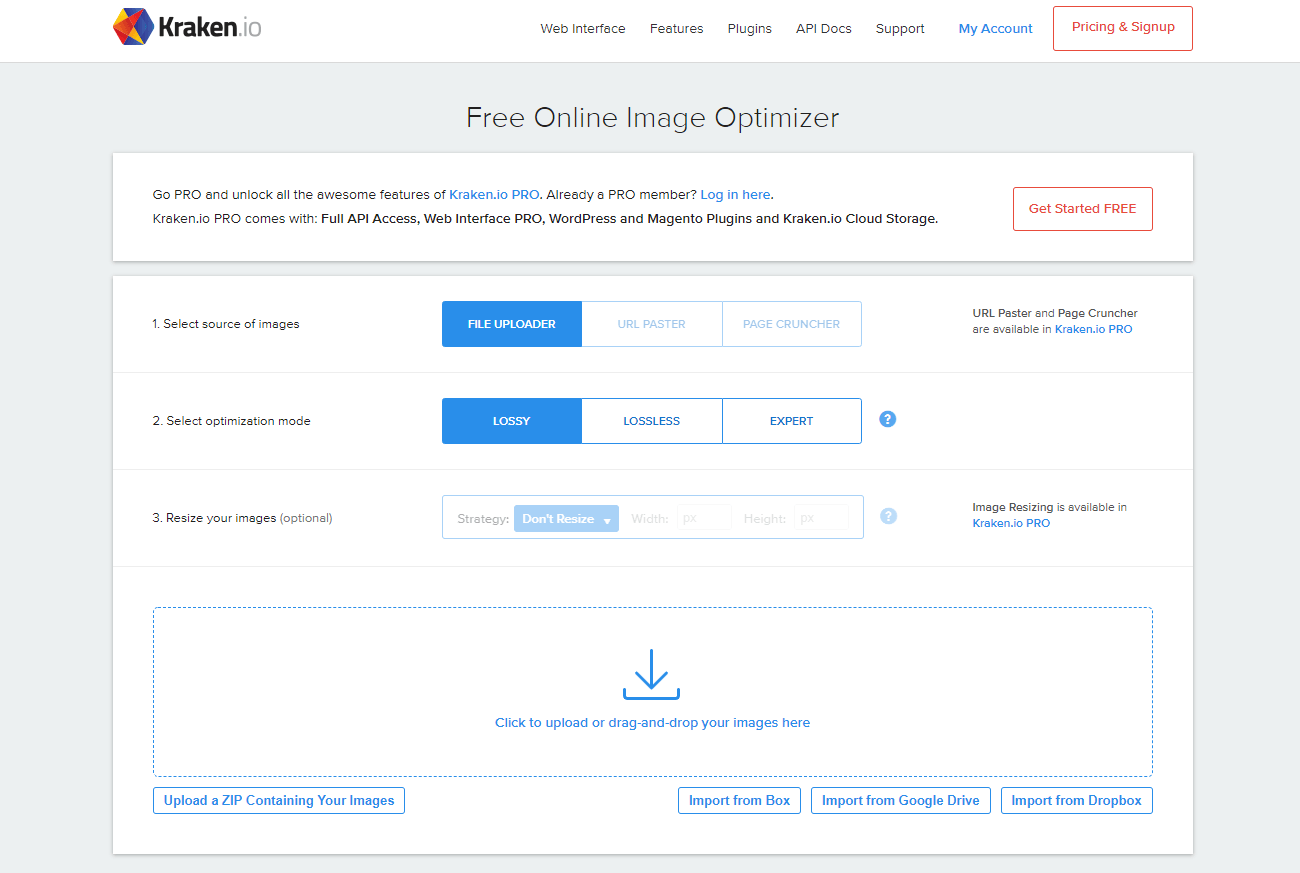The width and height of the screenshot is (1300, 873).
Task: Click the upload arrow icon in the drop zone
Action: point(651,674)
